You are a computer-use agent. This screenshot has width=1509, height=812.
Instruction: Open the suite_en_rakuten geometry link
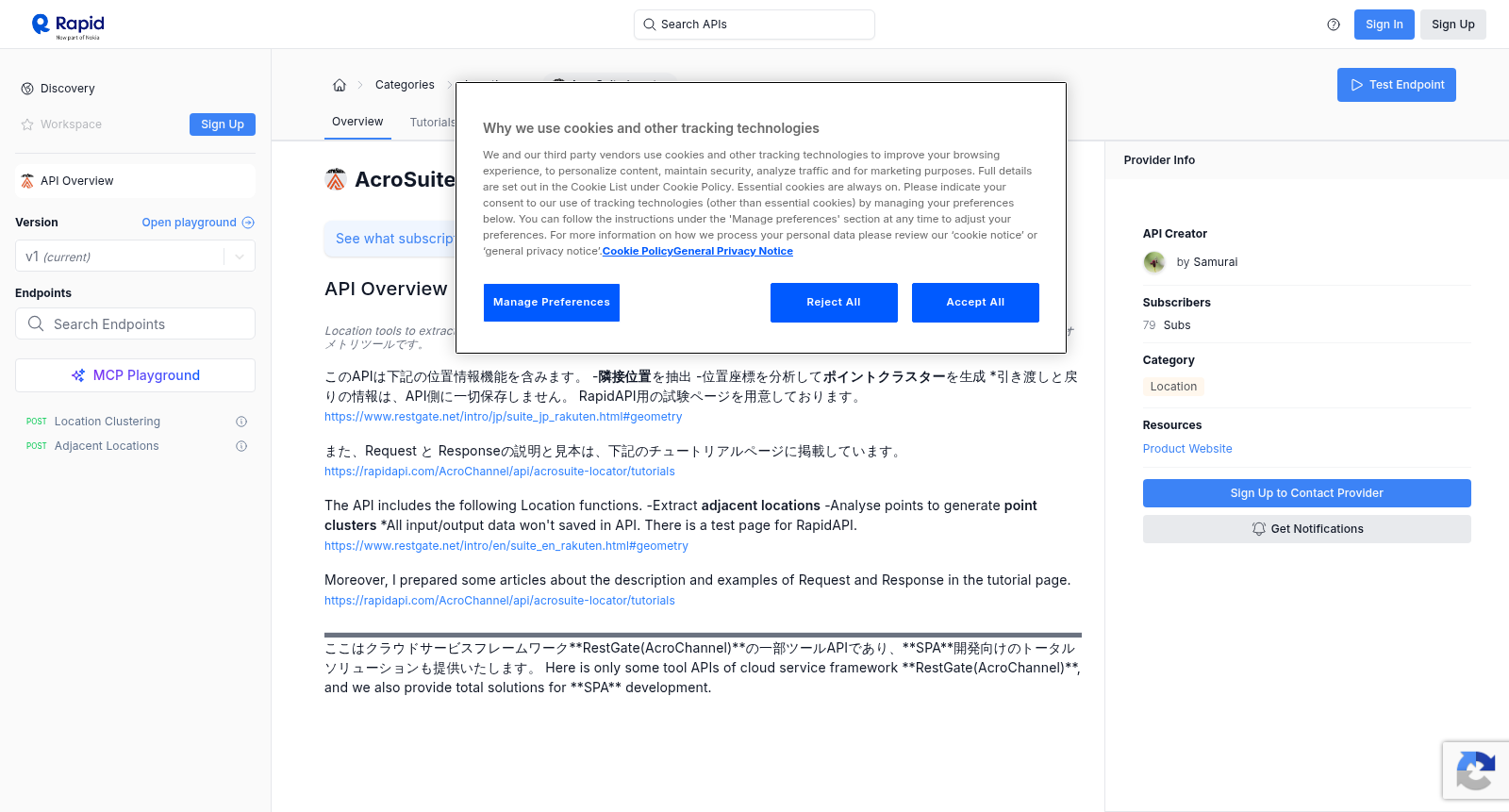(x=506, y=546)
